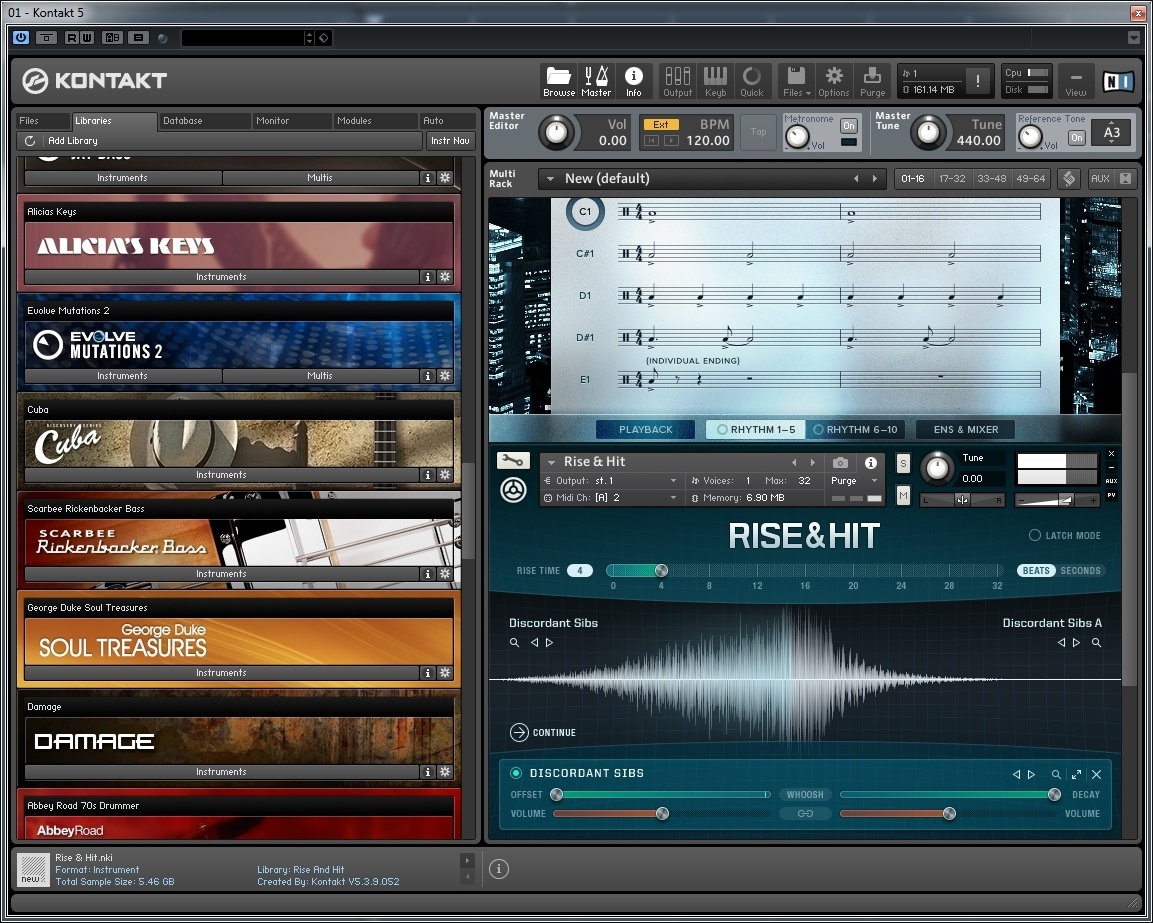Image resolution: width=1153 pixels, height=923 pixels.
Task: Click the bottom info bar icon
Action: [499, 869]
